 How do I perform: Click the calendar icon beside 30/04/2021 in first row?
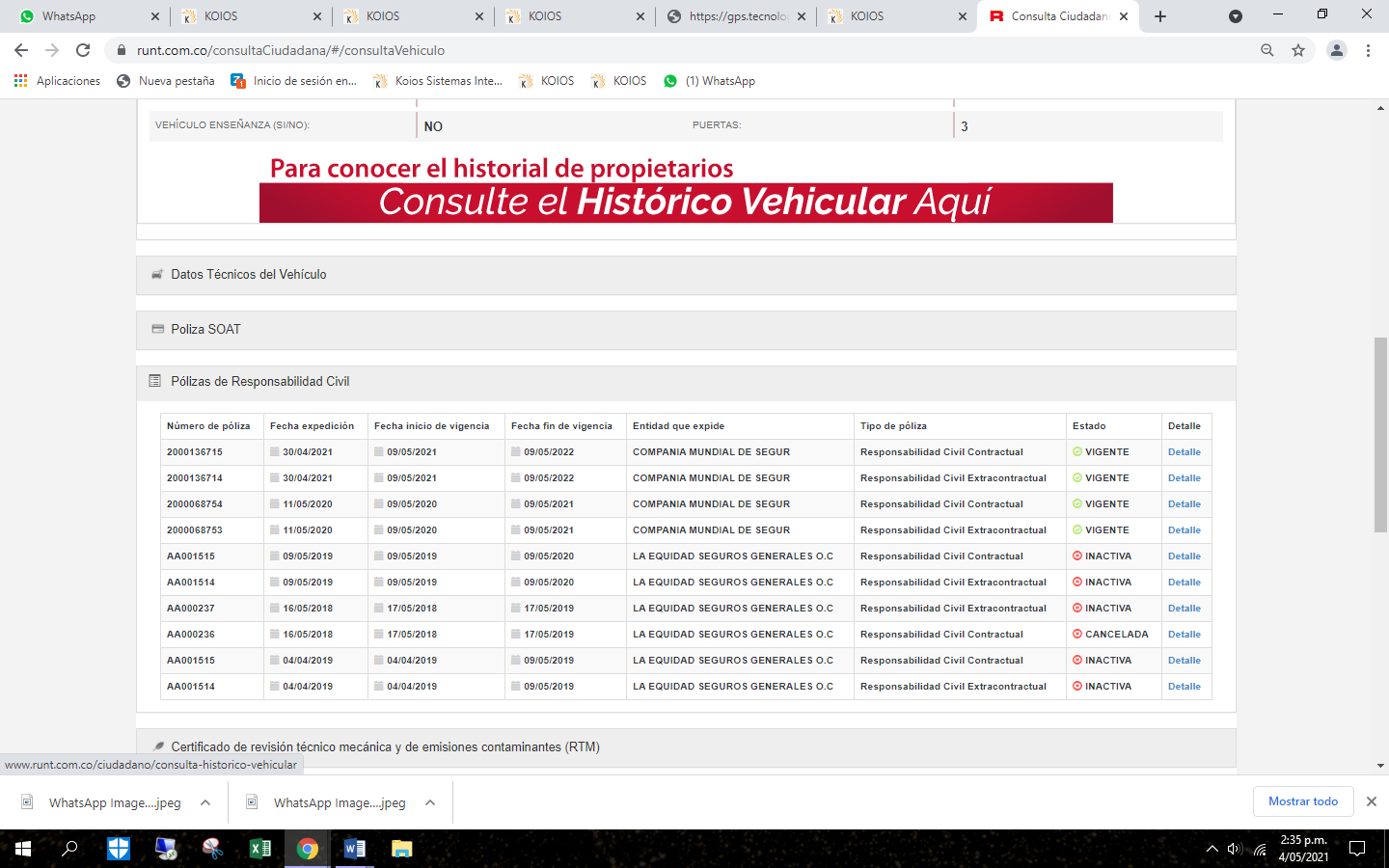pyautogui.click(x=275, y=452)
